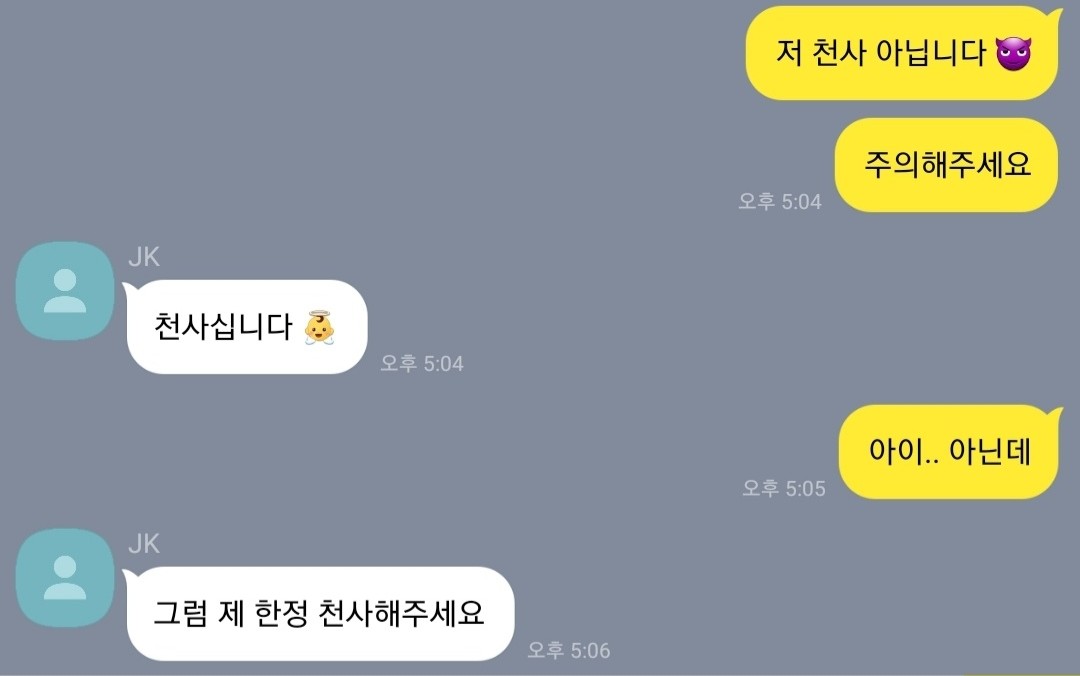Click the word 천사해주세요 in last bubble
This screenshot has width=1080, height=676.
click(402, 613)
